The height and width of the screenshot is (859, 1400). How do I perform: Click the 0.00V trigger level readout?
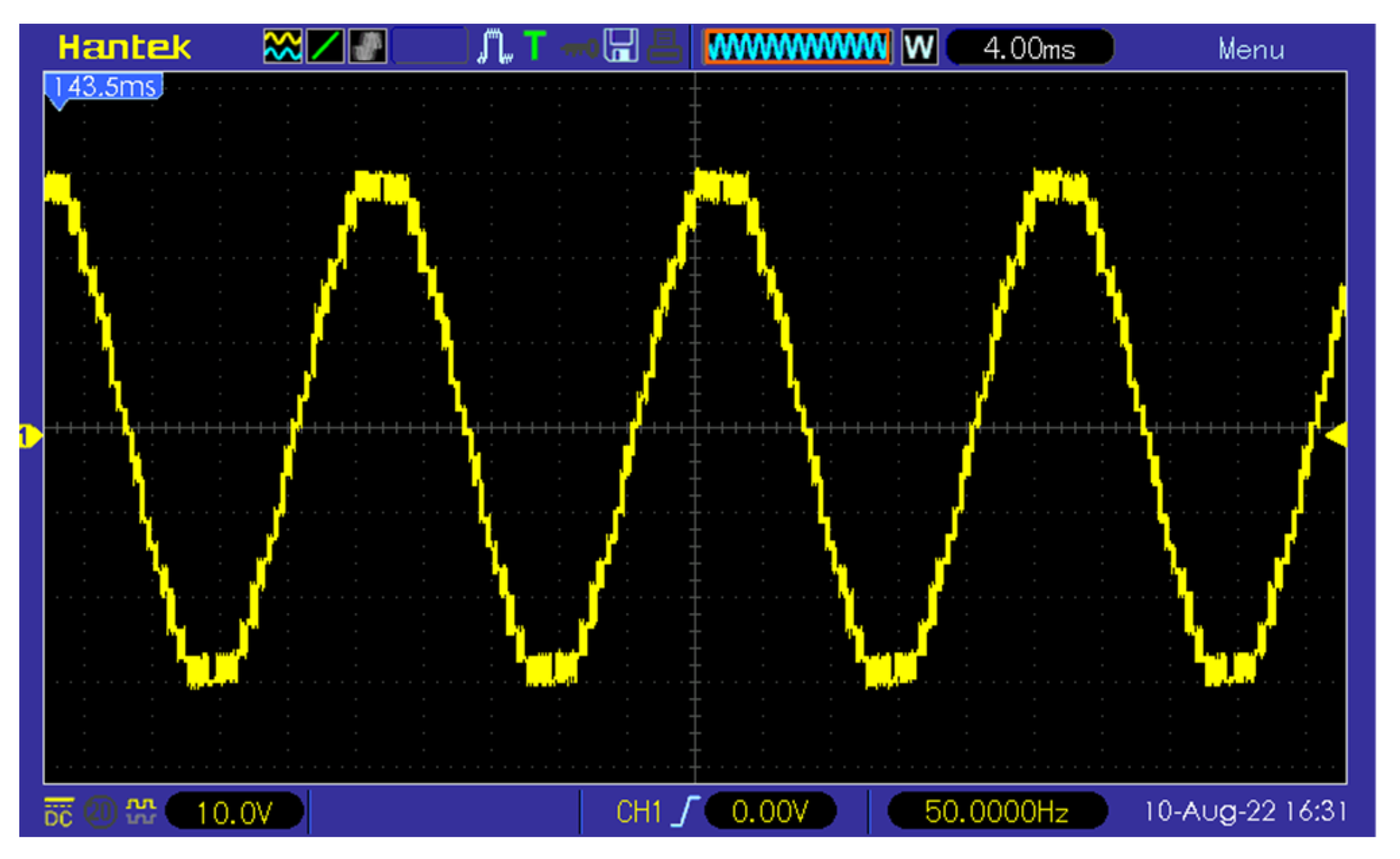[770, 811]
